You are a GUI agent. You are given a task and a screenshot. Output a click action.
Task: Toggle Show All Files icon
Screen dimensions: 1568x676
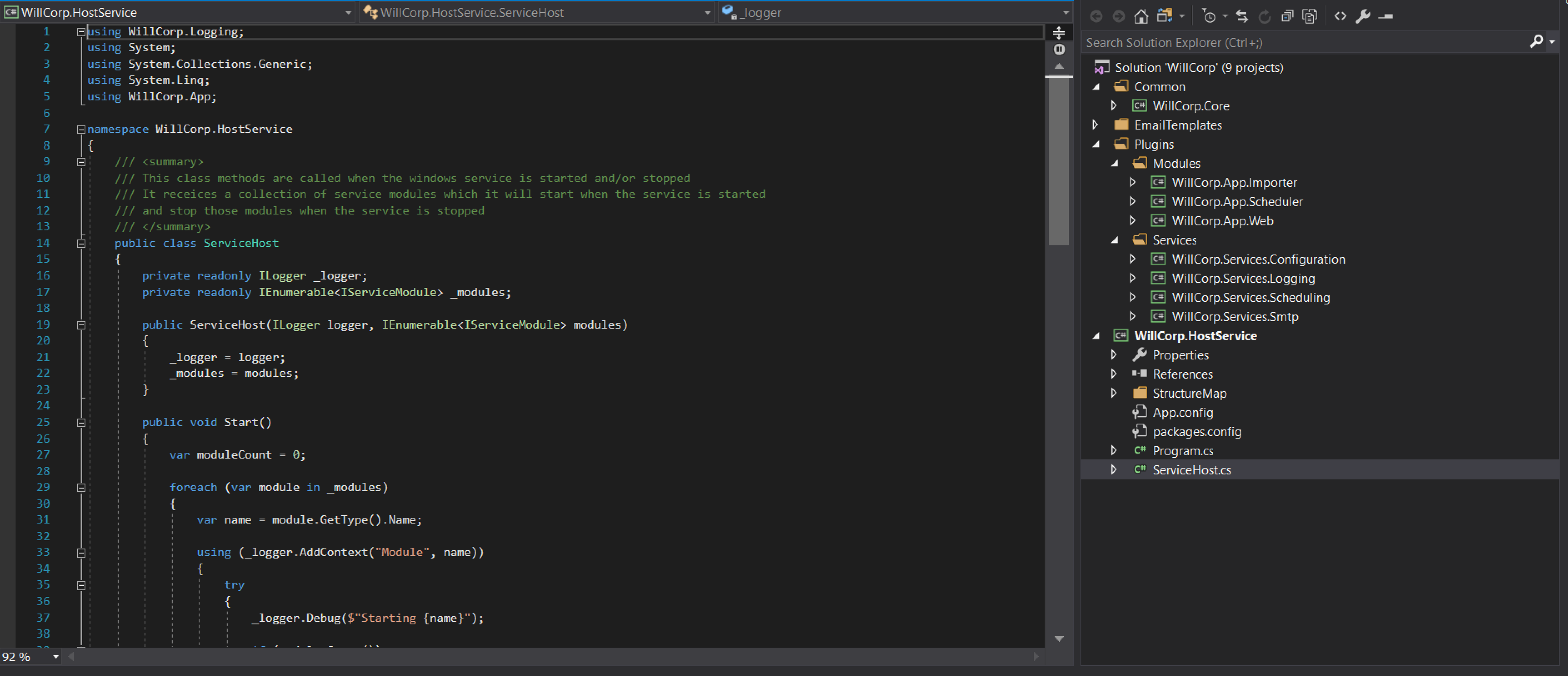1310,16
